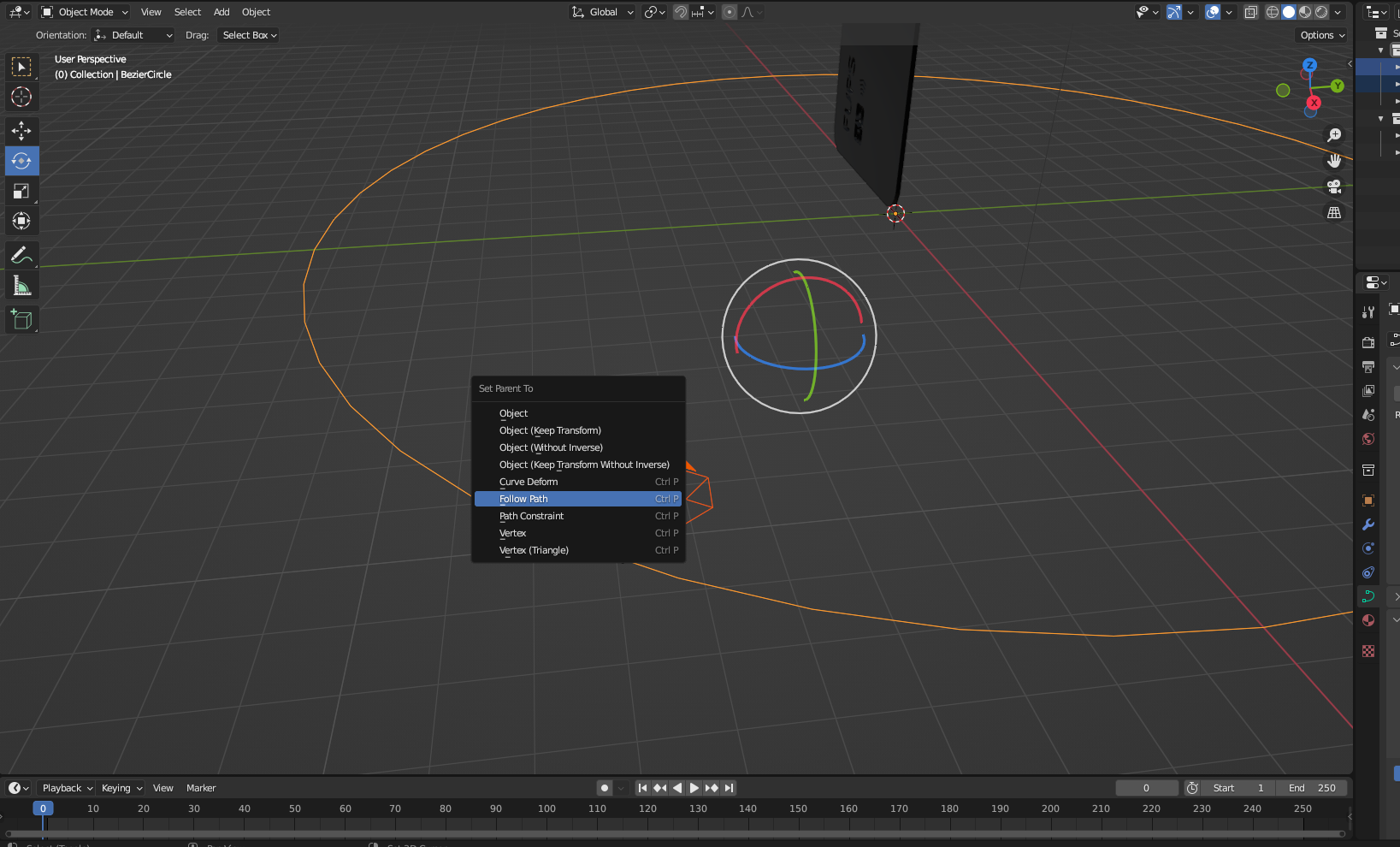Open the Tool properties tab (wrench and screwdriver)

click(x=1368, y=312)
